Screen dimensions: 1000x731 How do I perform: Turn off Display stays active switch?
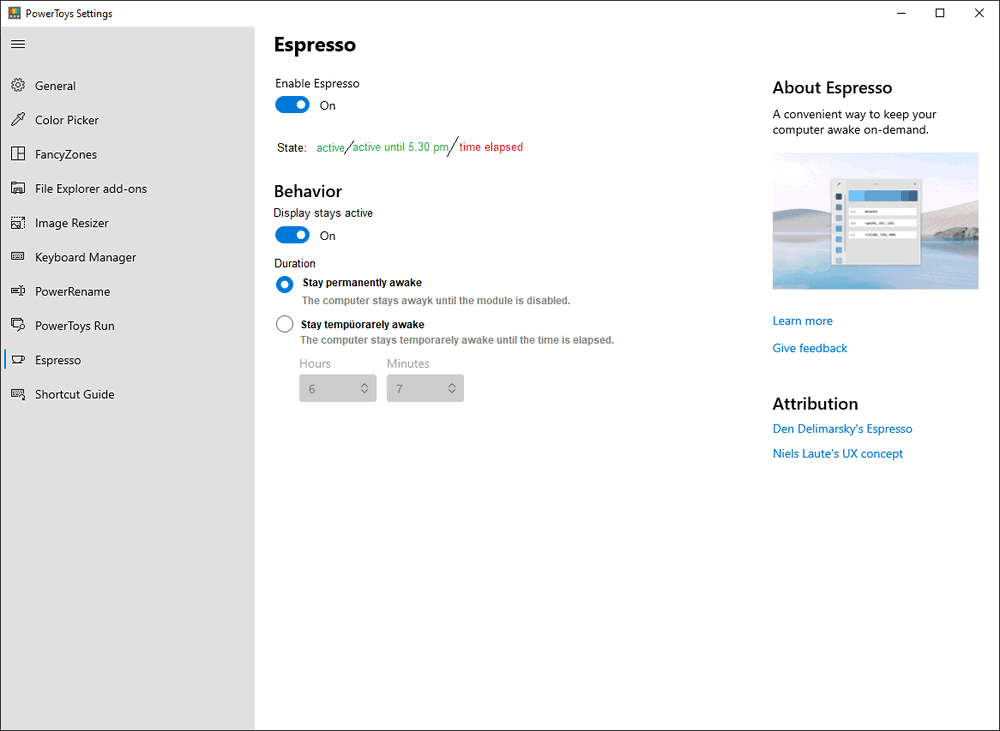click(292, 235)
